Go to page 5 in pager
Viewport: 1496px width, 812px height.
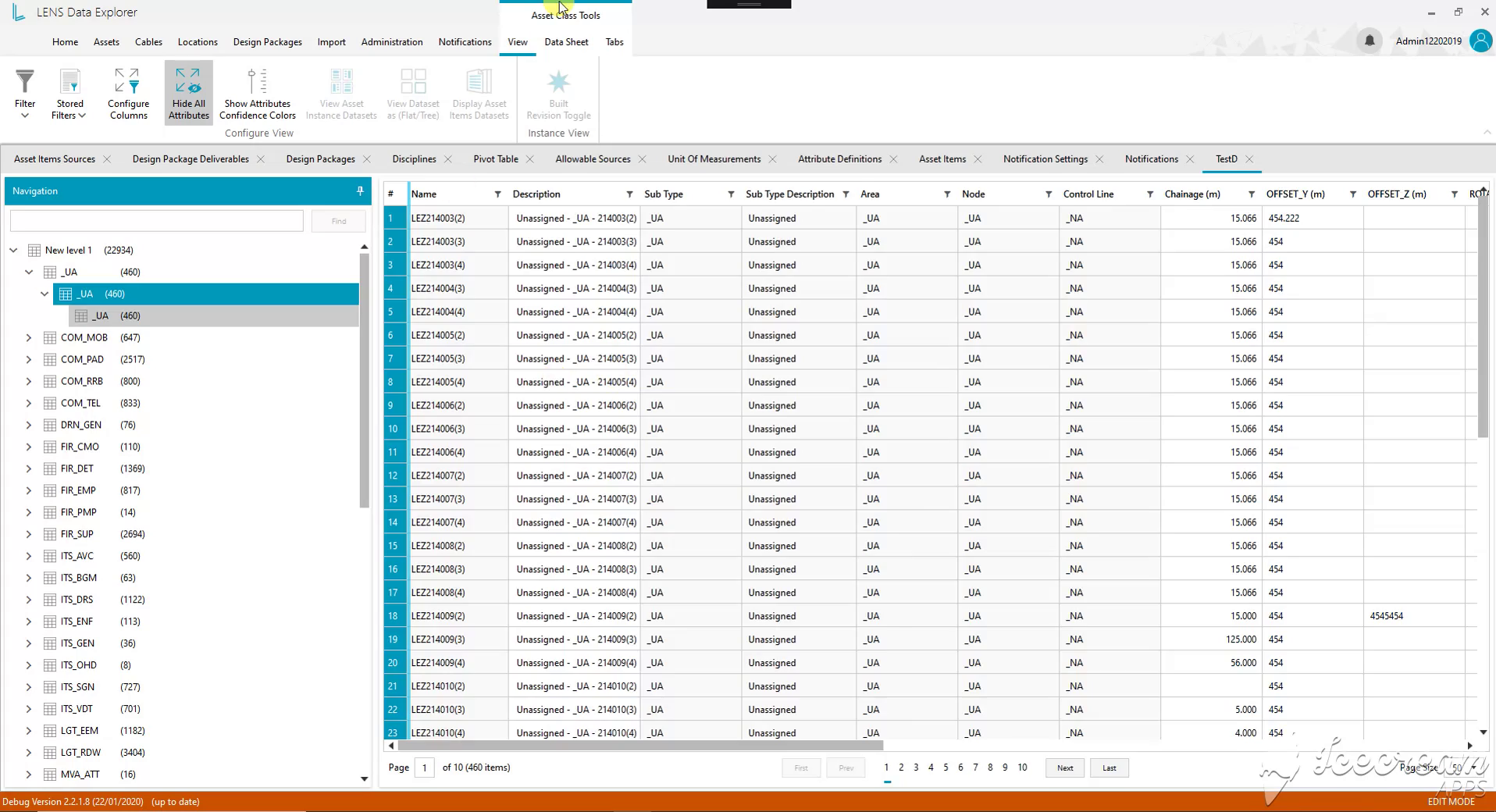(946, 767)
